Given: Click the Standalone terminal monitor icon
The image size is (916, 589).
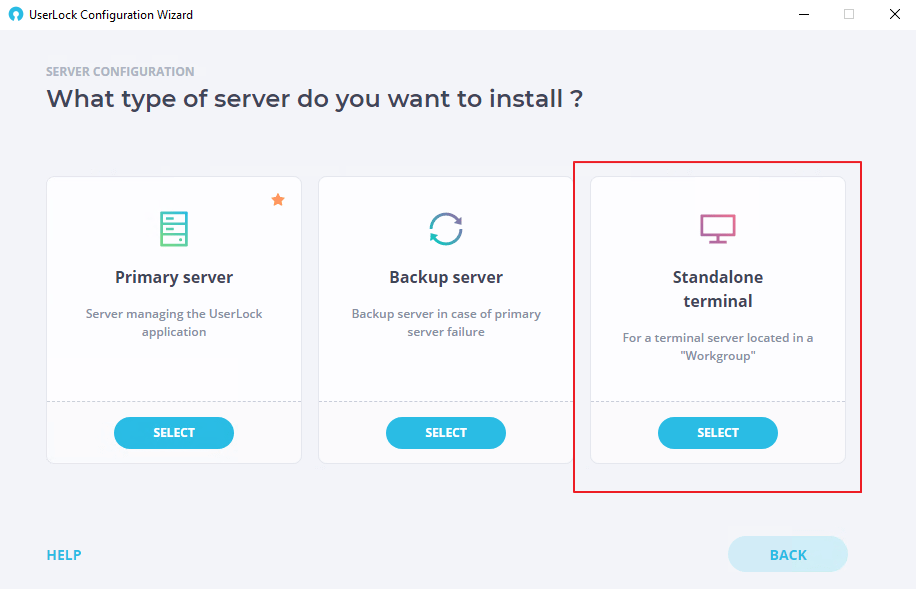Looking at the screenshot, I should coord(718,228).
